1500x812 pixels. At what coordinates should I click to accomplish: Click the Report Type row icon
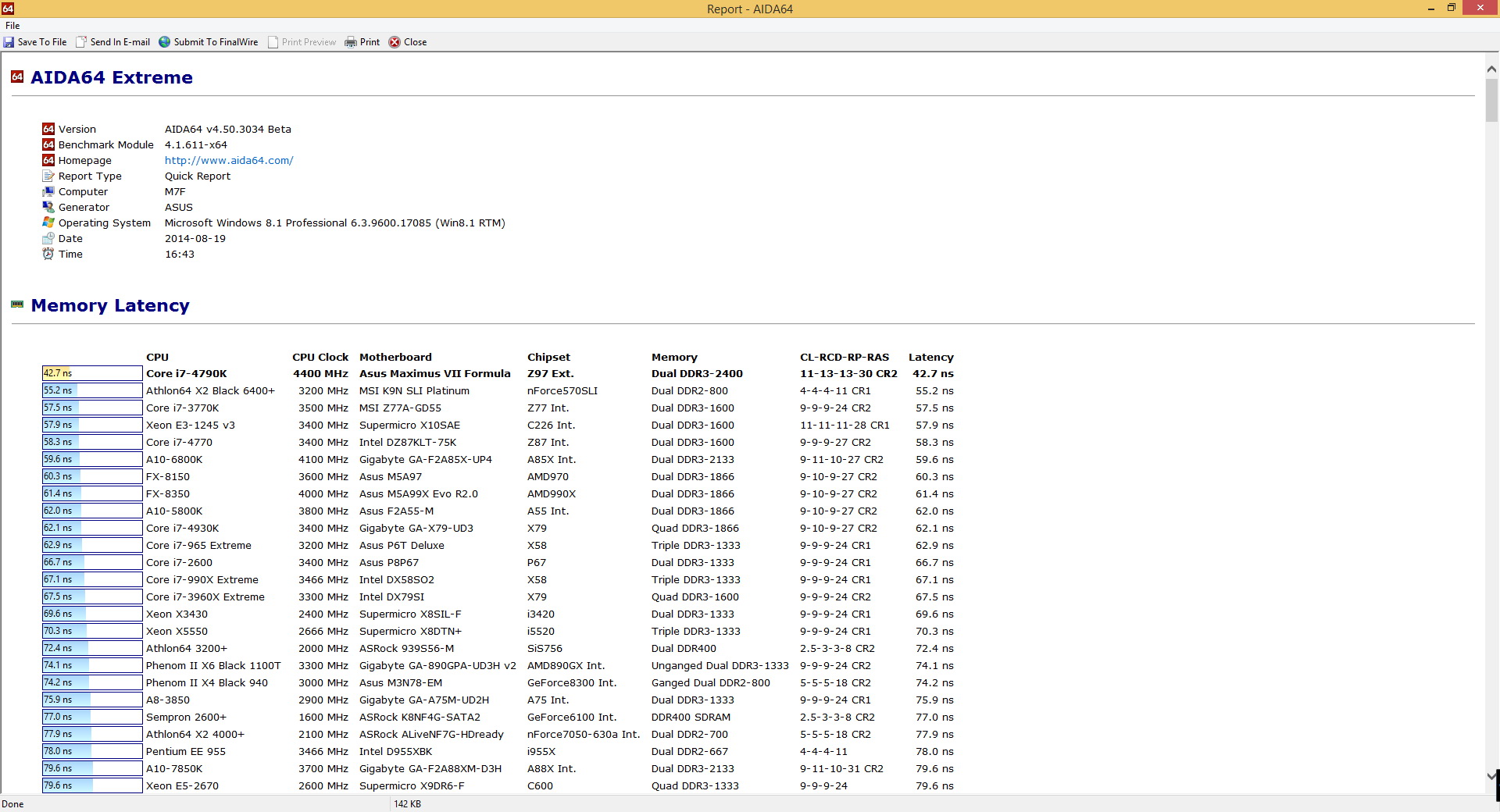48,176
